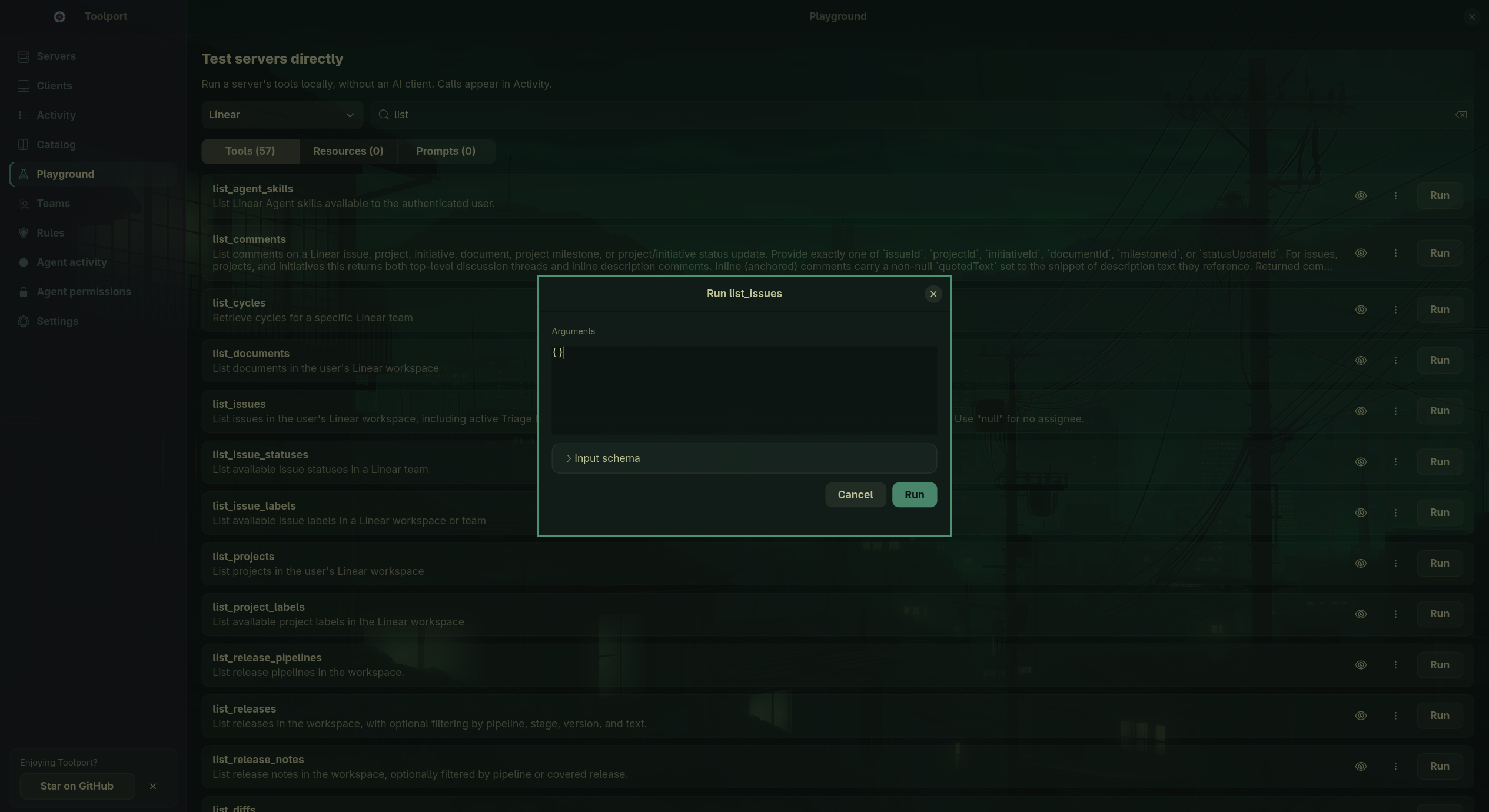Toggle visibility eye for list_documents
Viewport: 1489px width, 812px height.
pos(1361,360)
